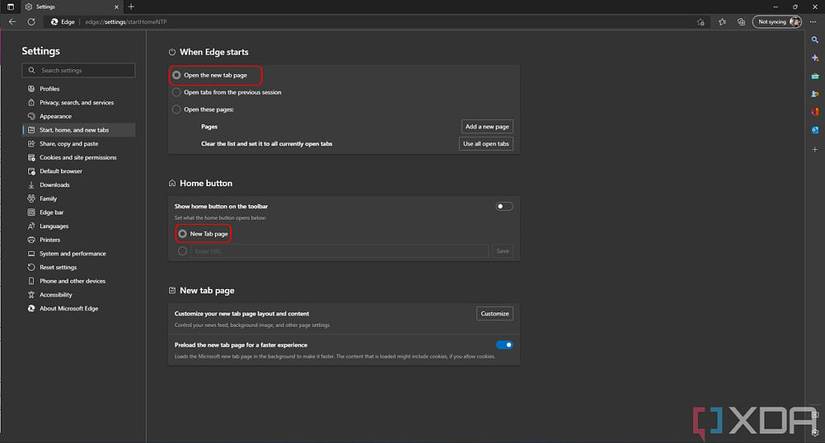825x443 pixels.
Task: Toggle Preload the new tab page switch
Action: click(504, 345)
